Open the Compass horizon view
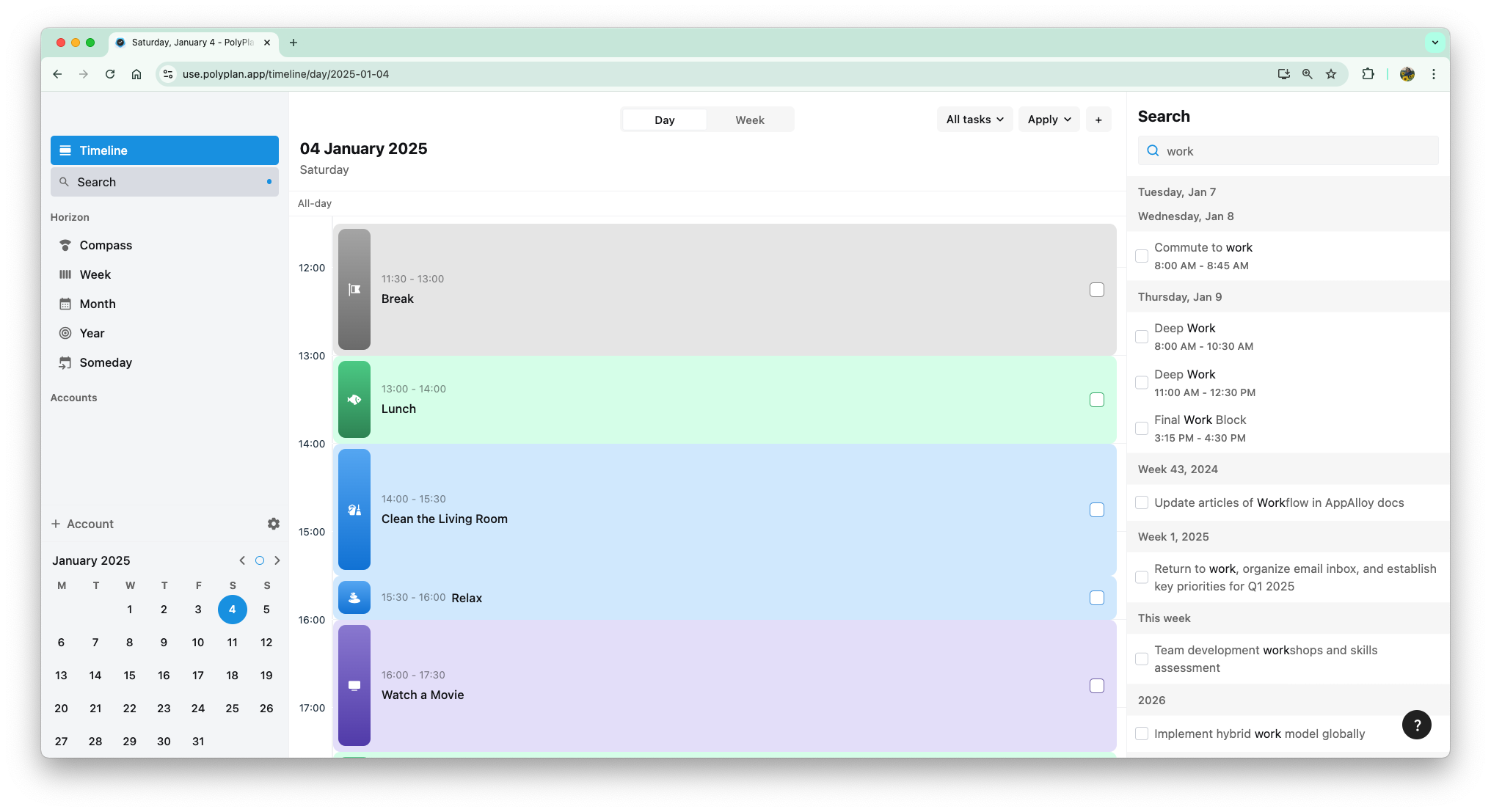Image resolution: width=1491 pixels, height=812 pixels. [x=106, y=245]
